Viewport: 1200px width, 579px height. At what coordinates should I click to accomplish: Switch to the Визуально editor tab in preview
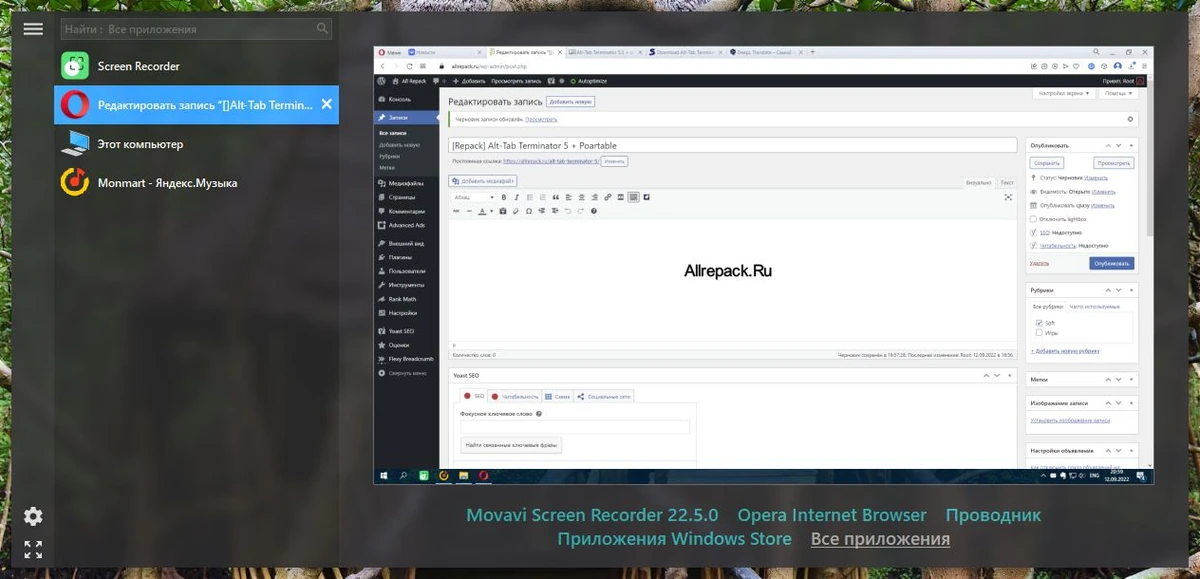(979, 183)
